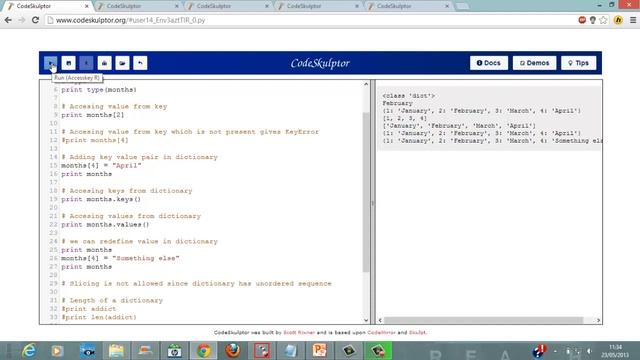The width and height of the screenshot is (640, 360).
Task: Reload the CodeSkulptor page
Action: (36, 20)
